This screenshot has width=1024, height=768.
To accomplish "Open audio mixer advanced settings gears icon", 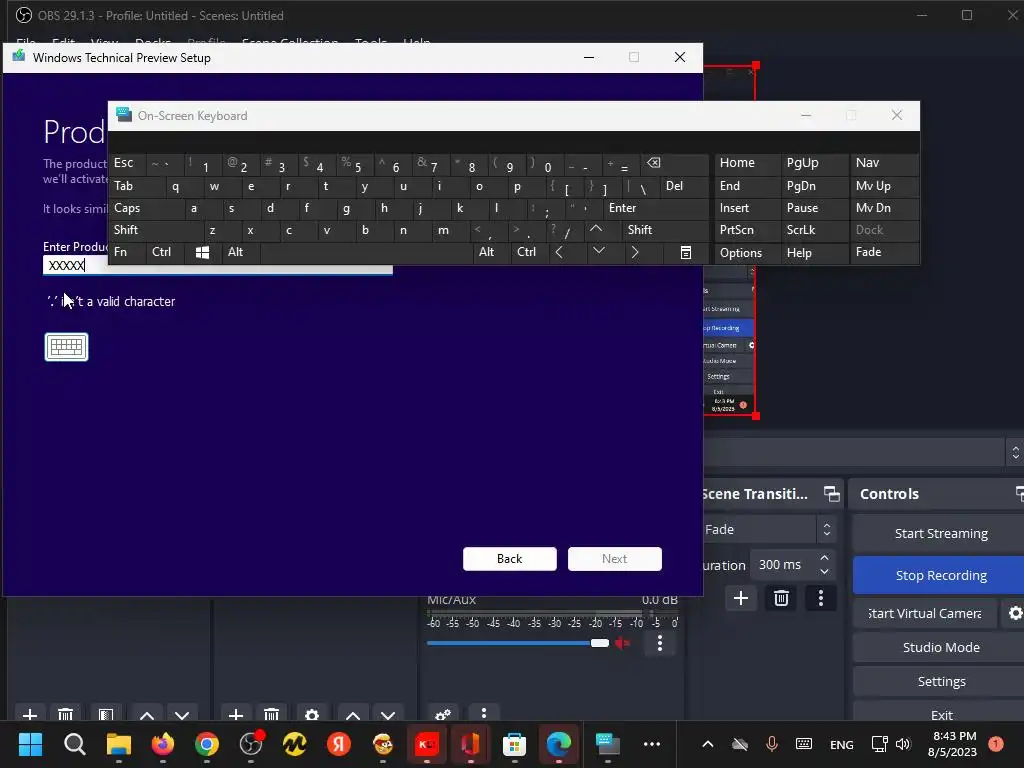I will pyautogui.click(x=443, y=714).
